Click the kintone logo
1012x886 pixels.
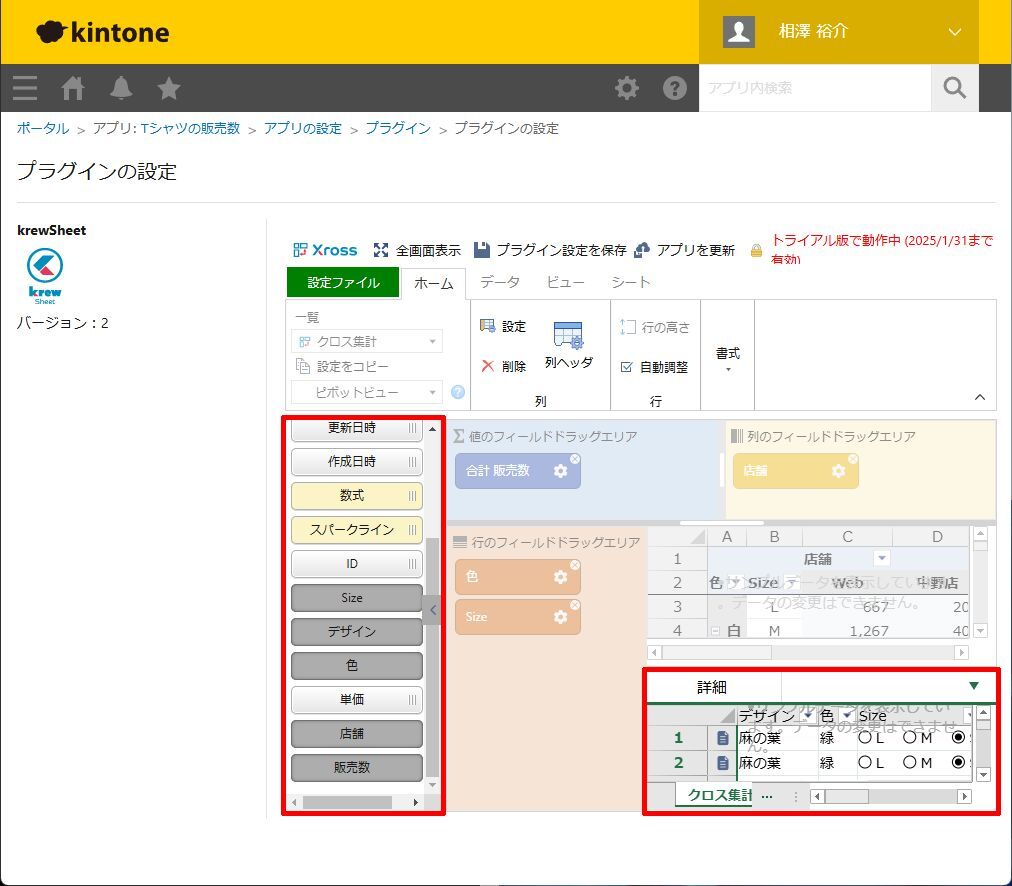click(103, 32)
